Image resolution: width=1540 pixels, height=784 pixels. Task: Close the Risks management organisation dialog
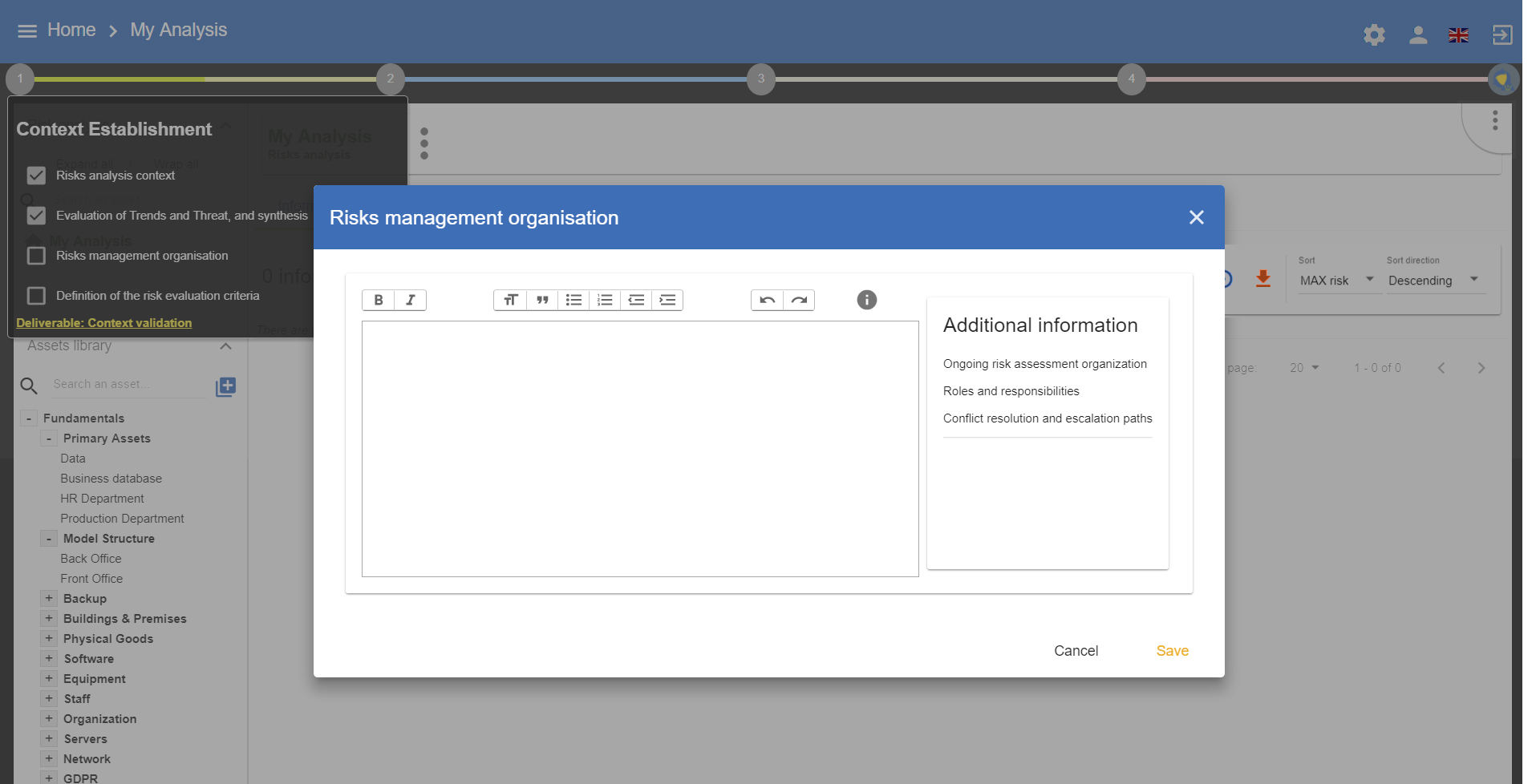click(1197, 217)
